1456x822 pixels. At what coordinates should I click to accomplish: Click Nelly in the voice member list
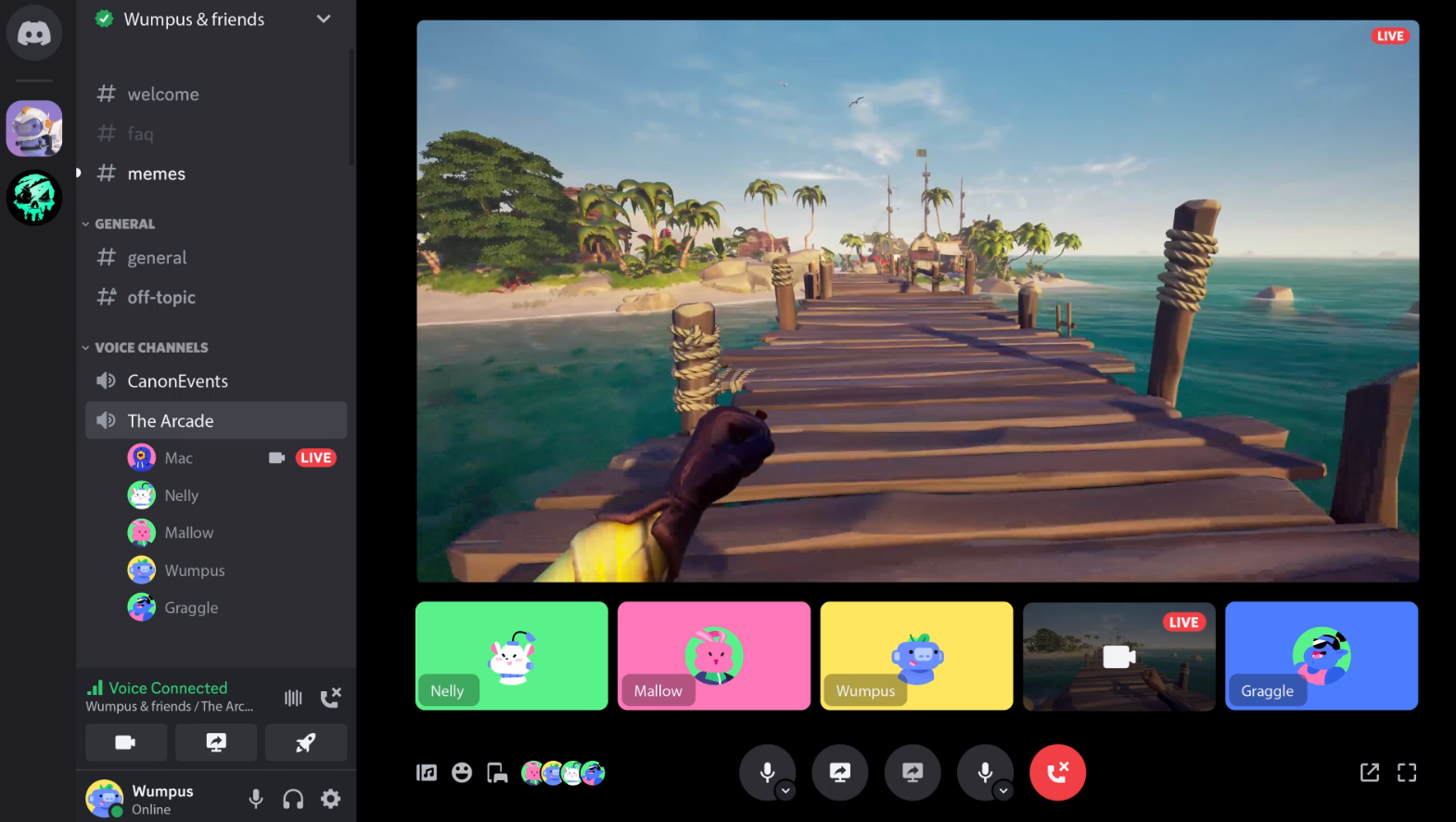tap(181, 495)
